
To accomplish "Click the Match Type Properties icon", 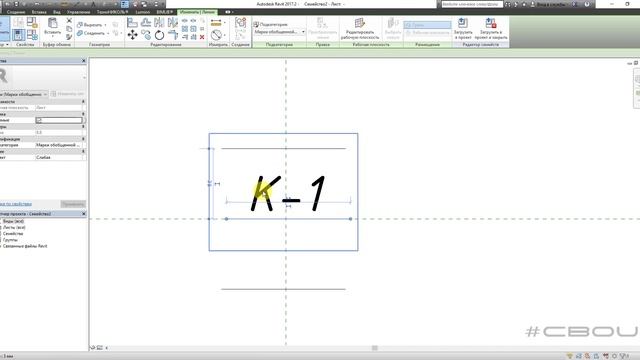I will [69, 37].
